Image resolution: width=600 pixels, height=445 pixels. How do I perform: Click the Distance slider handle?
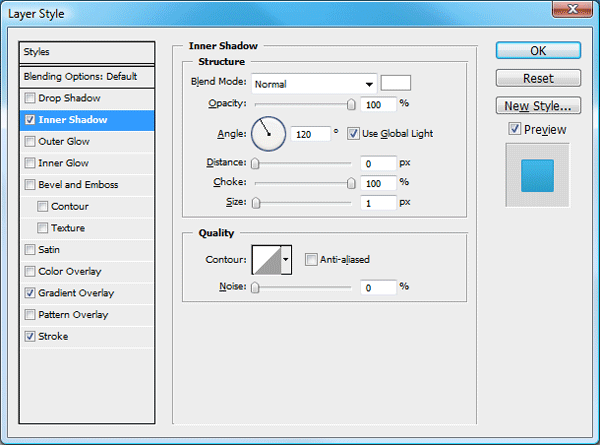pos(255,164)
